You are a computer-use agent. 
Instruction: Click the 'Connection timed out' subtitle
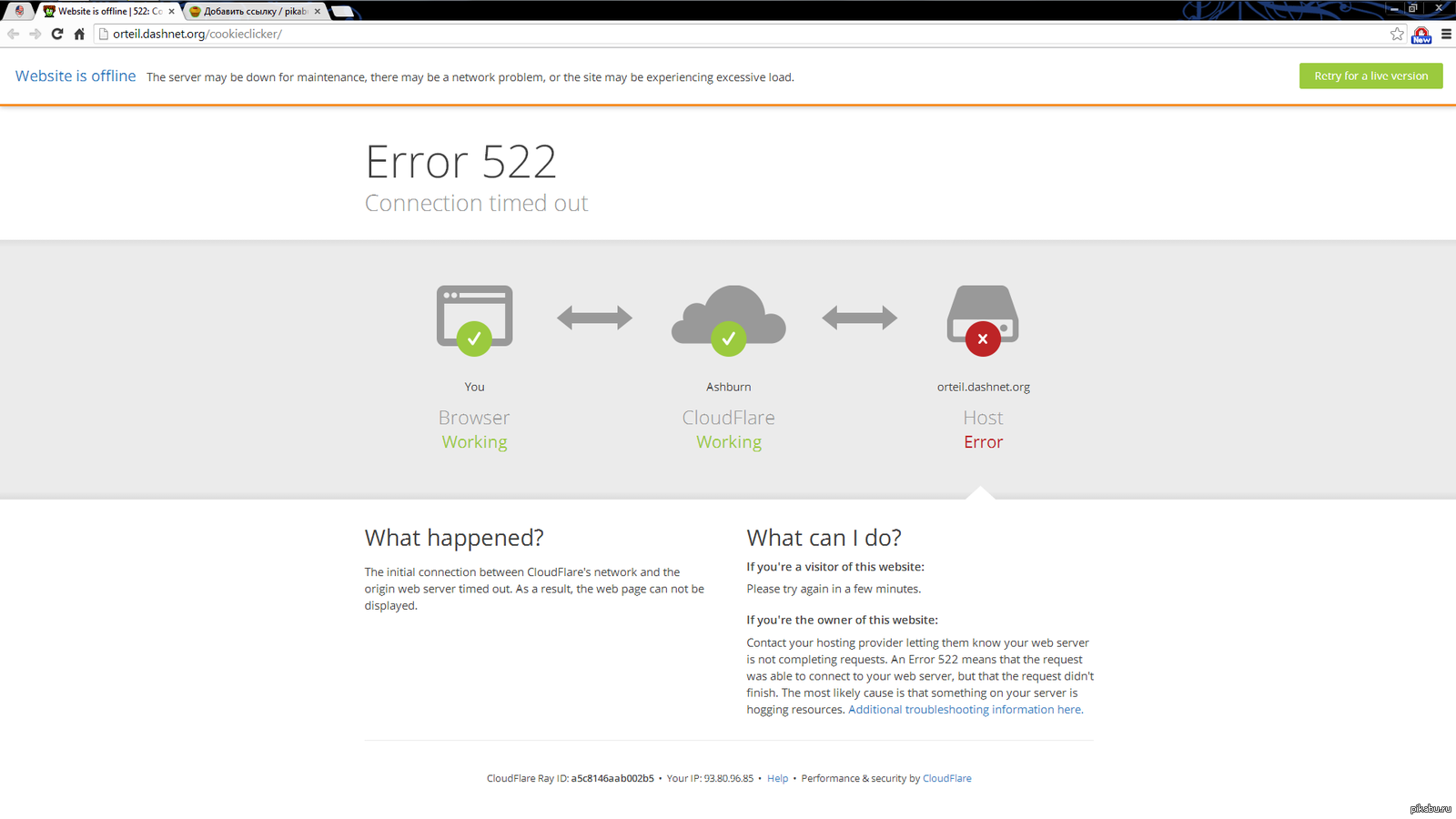476,203
